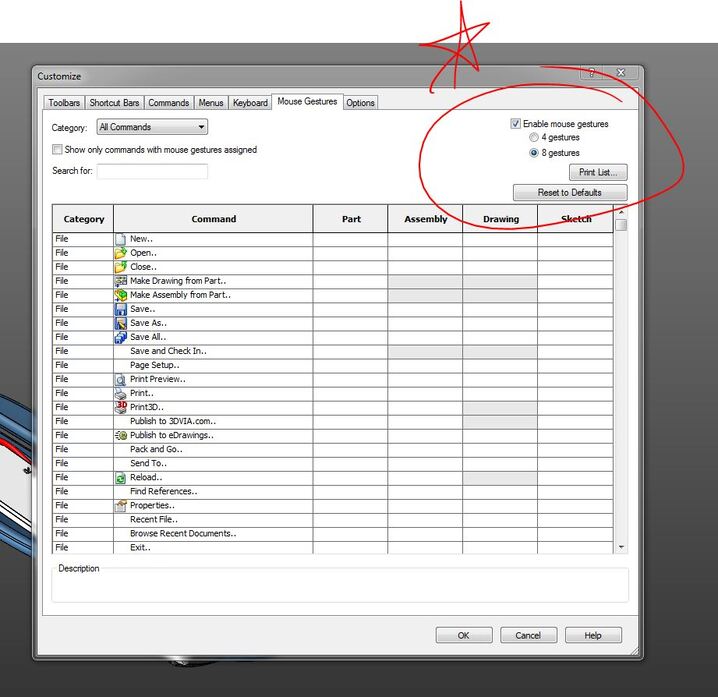Click the Reload command icon
This screenshot has width=718, height=697.
click(120, 478)
